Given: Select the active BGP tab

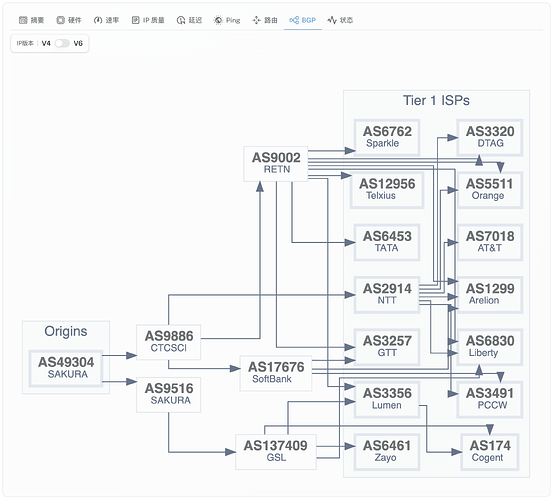Looking at the screenshot, I should click(x=303, y=20).
